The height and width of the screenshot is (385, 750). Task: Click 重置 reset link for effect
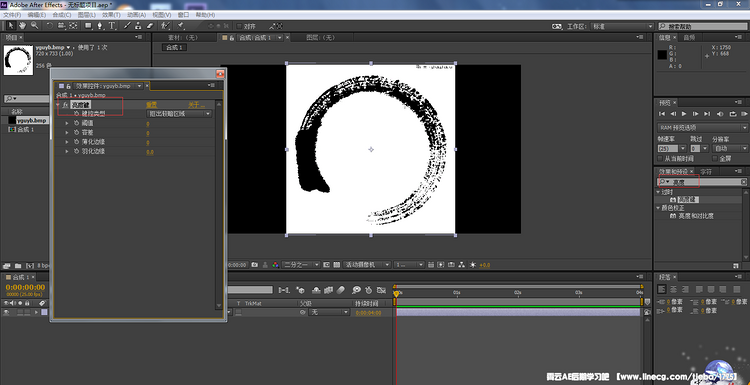click(151, 104)
